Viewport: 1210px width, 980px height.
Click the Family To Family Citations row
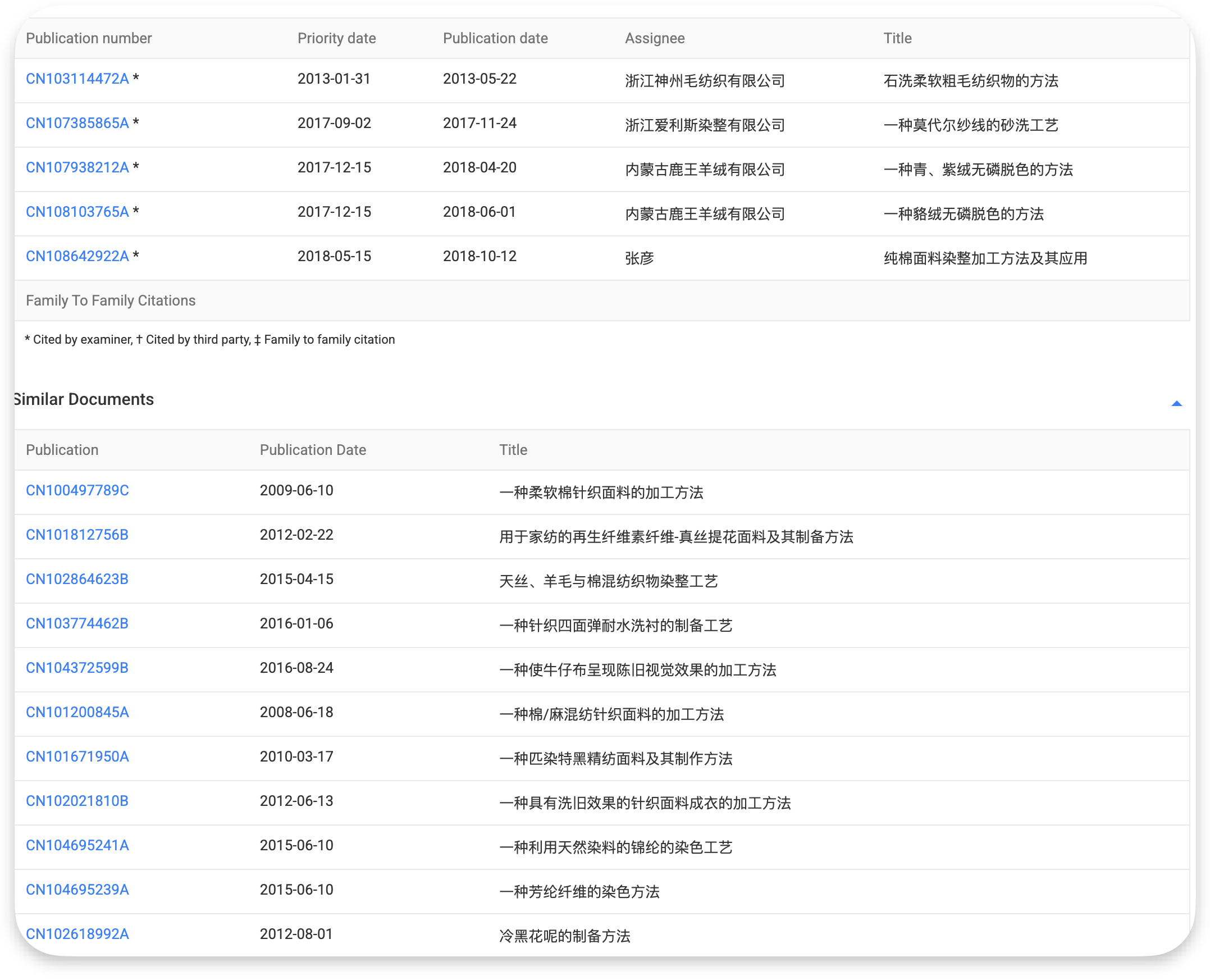pos(111,300)
